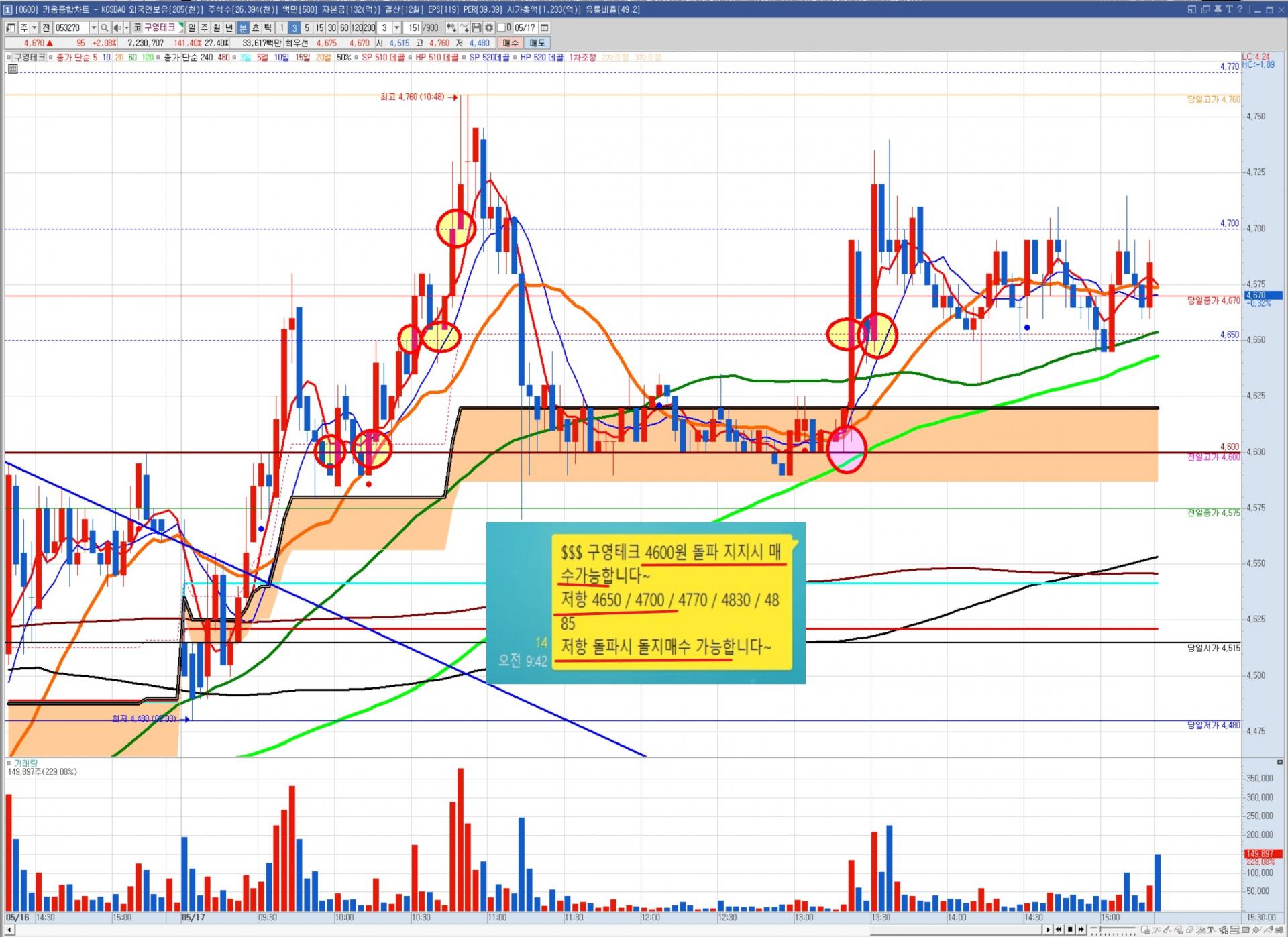
Task: Click the stock search magnifier icon
Action: 105,27
